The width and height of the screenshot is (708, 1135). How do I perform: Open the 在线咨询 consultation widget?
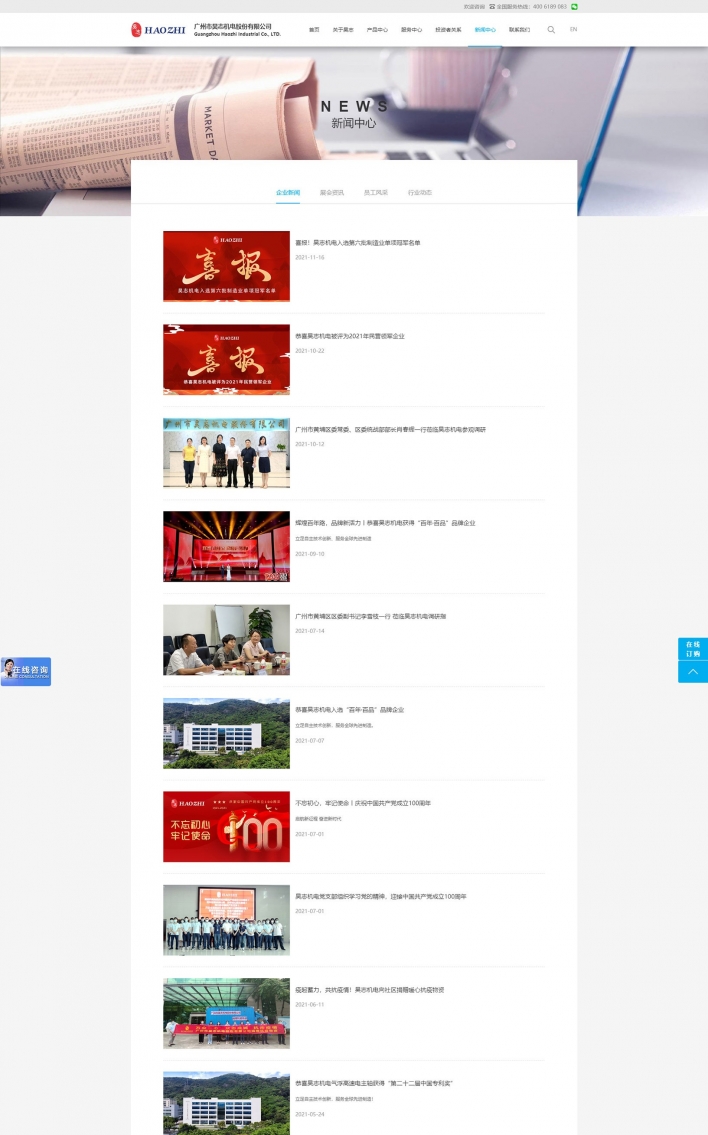click(x=26, y=671)
